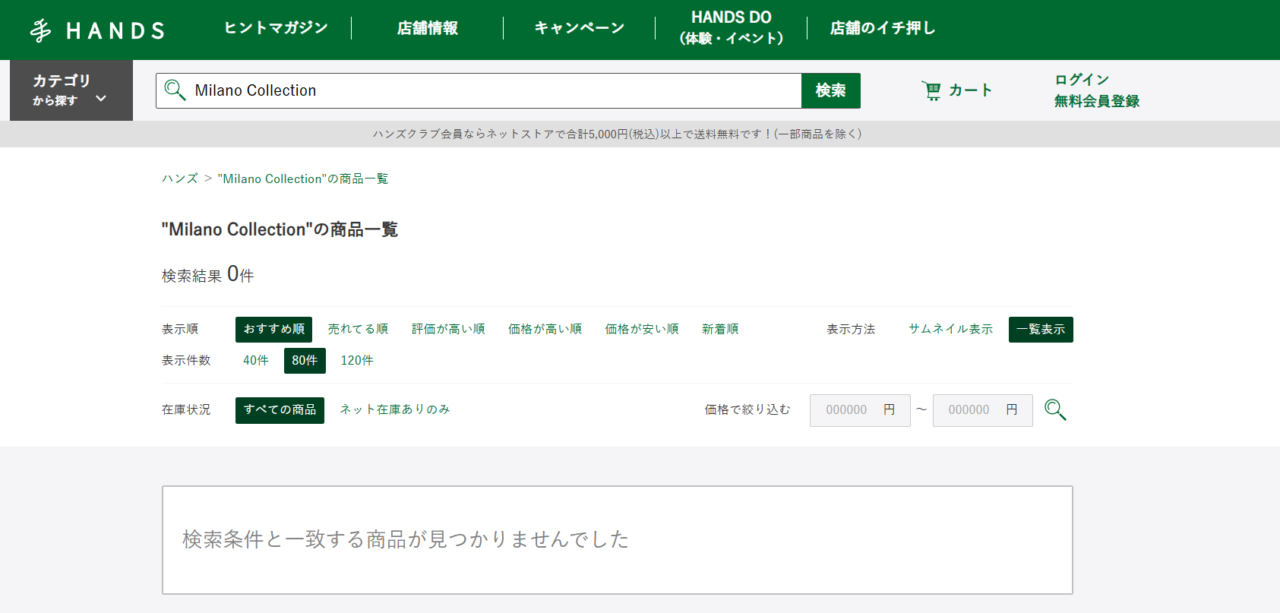Click the minimum price input field
This screenshot has height=613, width=1280.
(x=860, y=410)
